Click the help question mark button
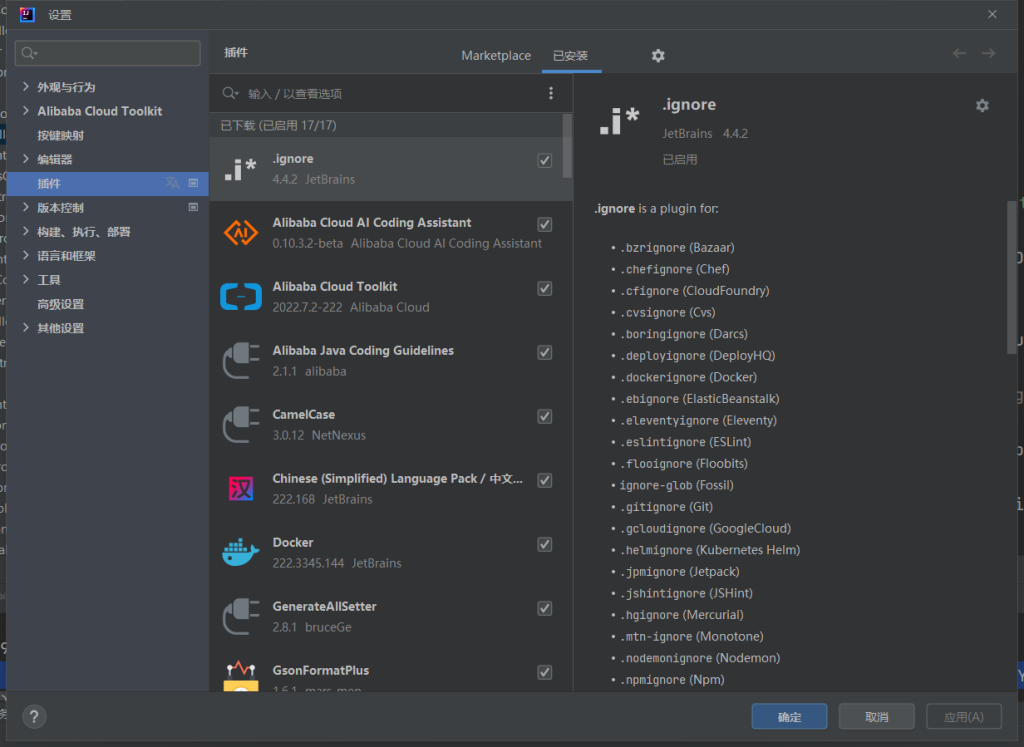The height and width of the screenshot is (747, 1024). click(x=34, y=717)
